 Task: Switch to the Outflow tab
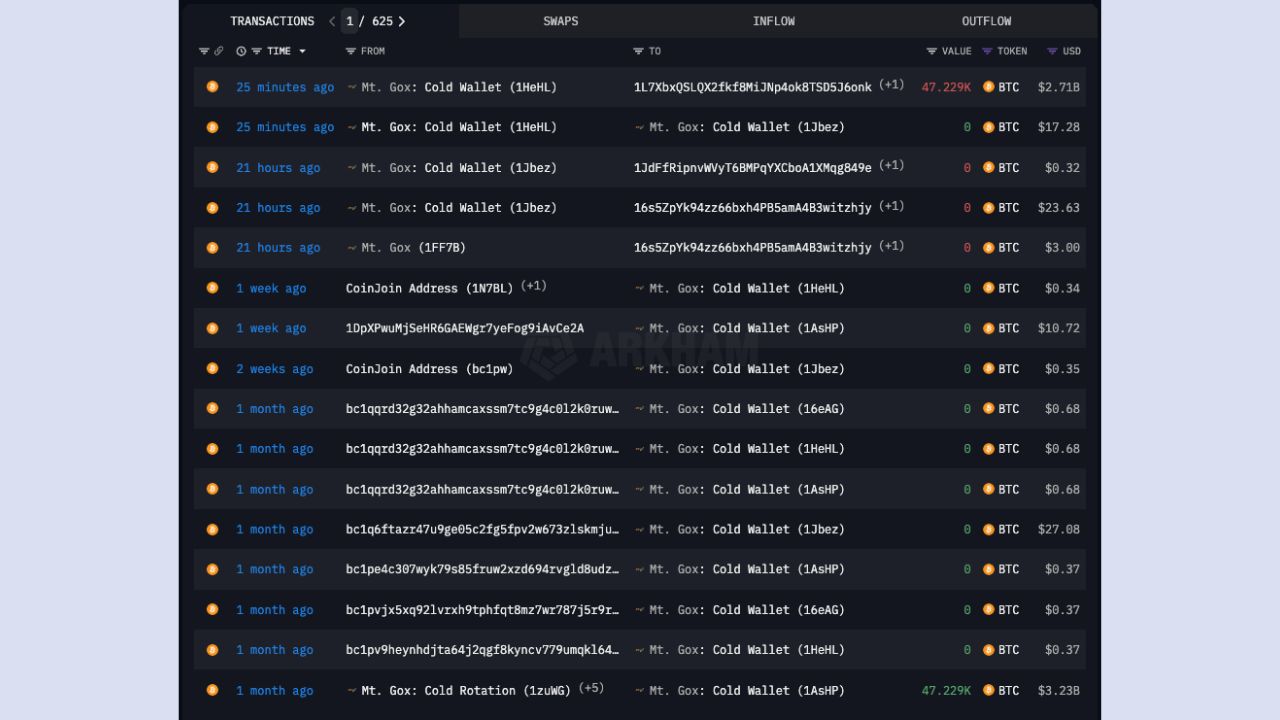click(x=986, y=21)
